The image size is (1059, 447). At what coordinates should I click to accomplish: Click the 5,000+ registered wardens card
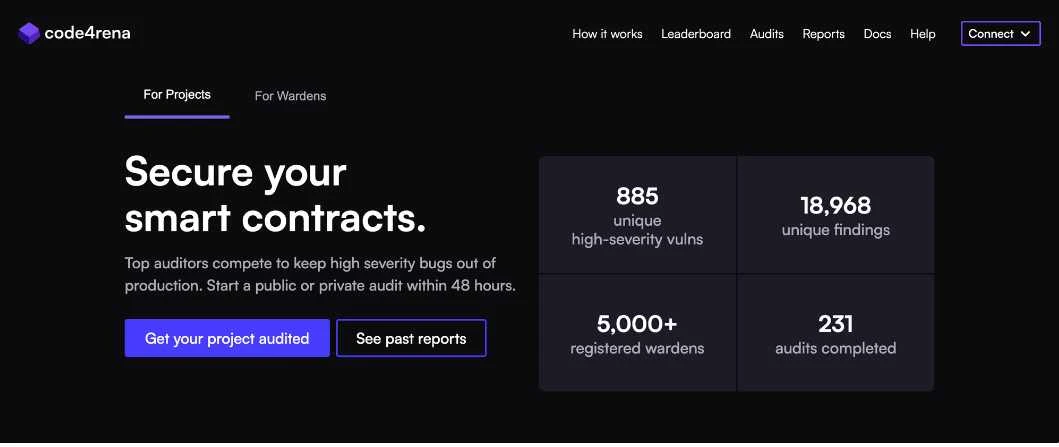pos(637,334)
